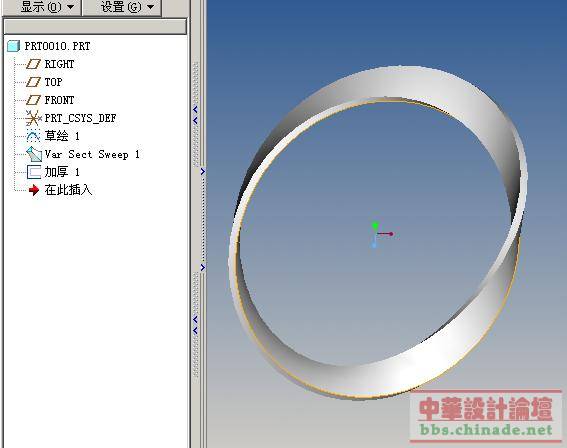Click the Var Sect Sweep 1 icon

coord(34,154)
